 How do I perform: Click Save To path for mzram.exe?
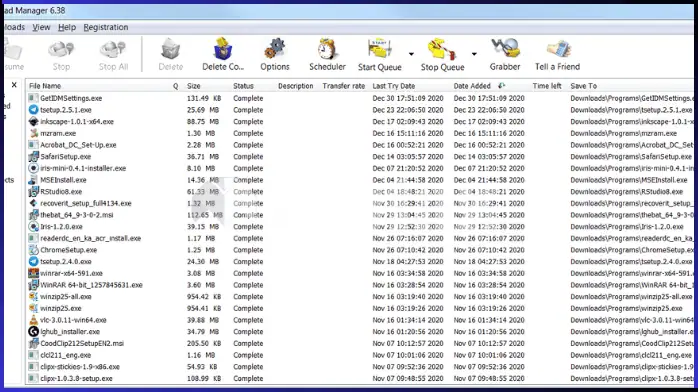(x=623, y=133)
